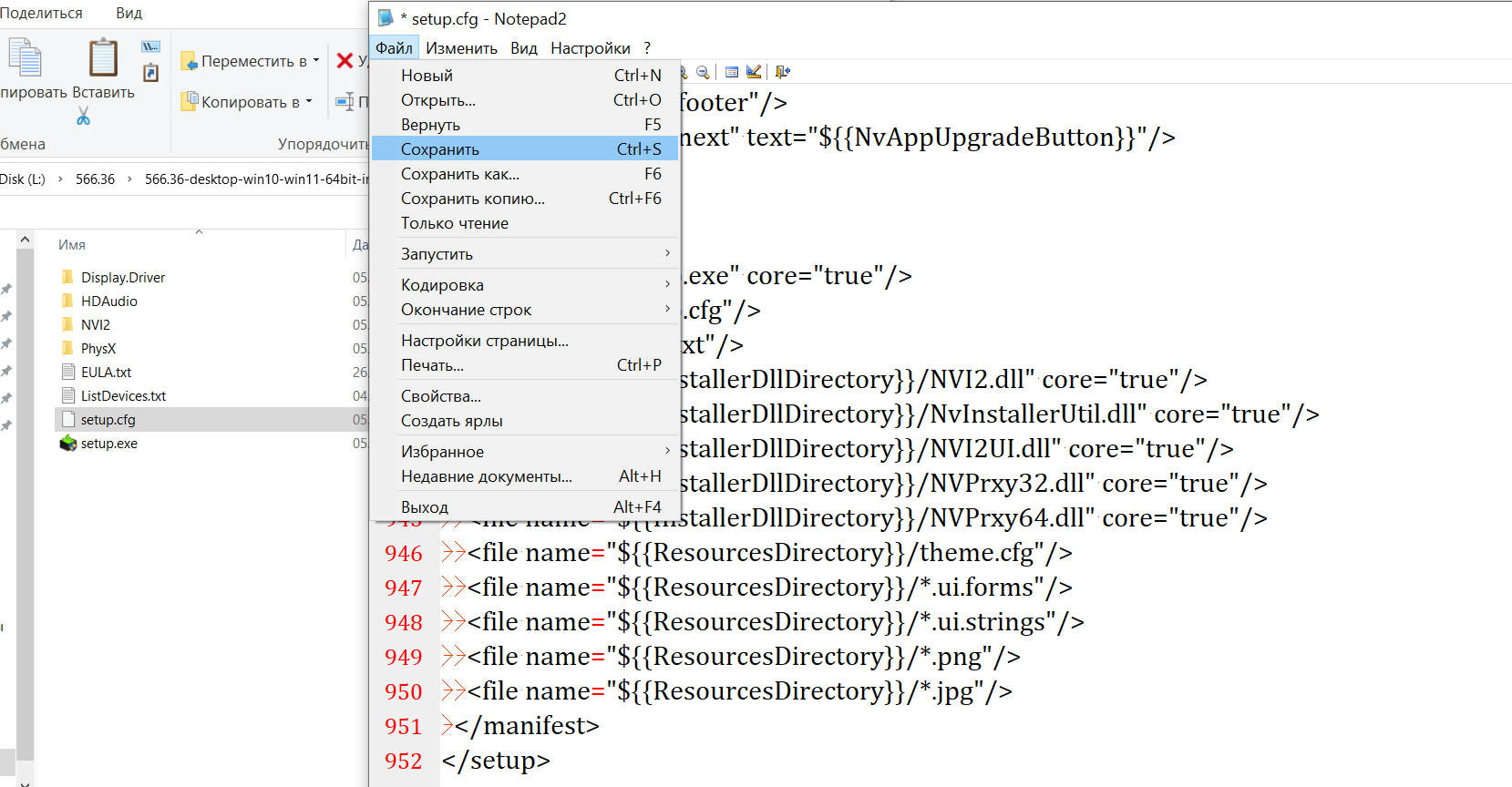Choose Сохранить from the File menu
The image size is (1512, 787).
(x=526, y=148)
